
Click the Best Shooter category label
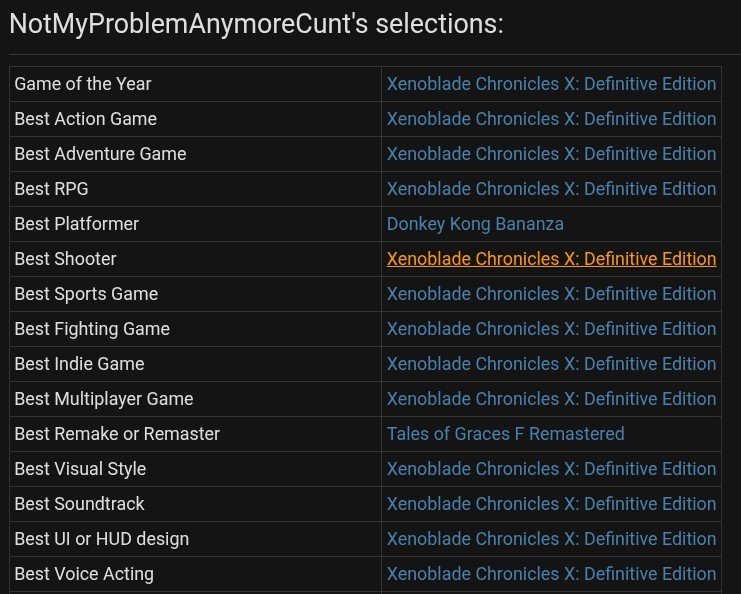point(66,259)
